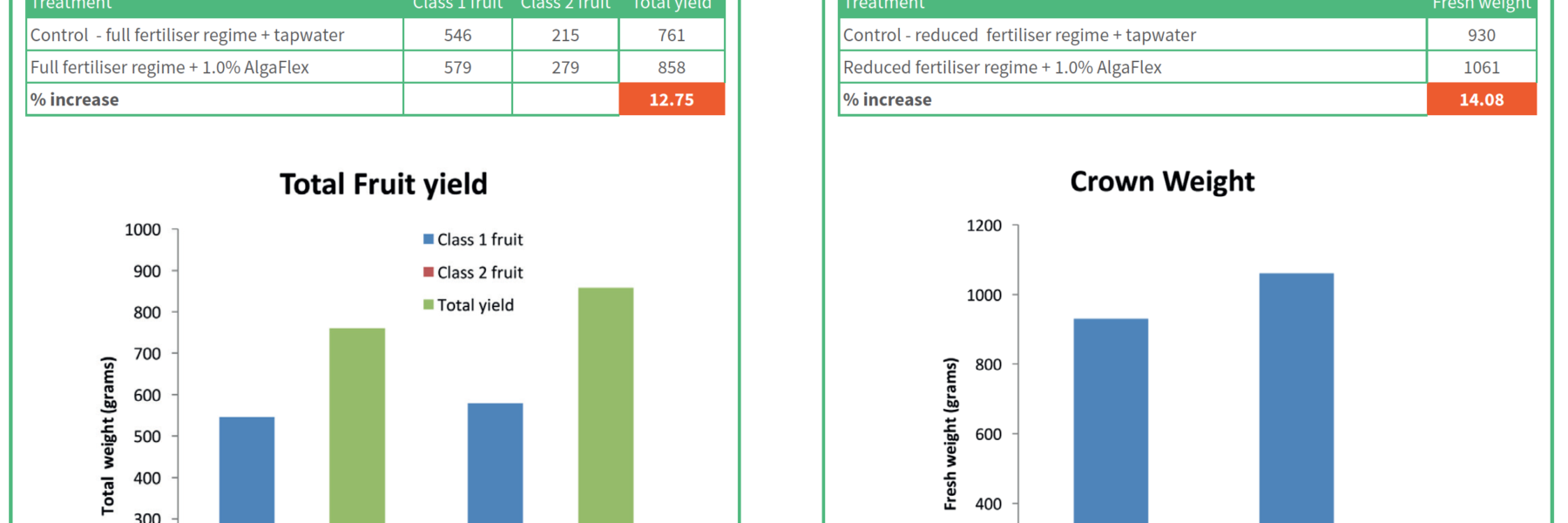
Task: Click the 'Class 2 fruit' legend label
Action: click(480, 273)
